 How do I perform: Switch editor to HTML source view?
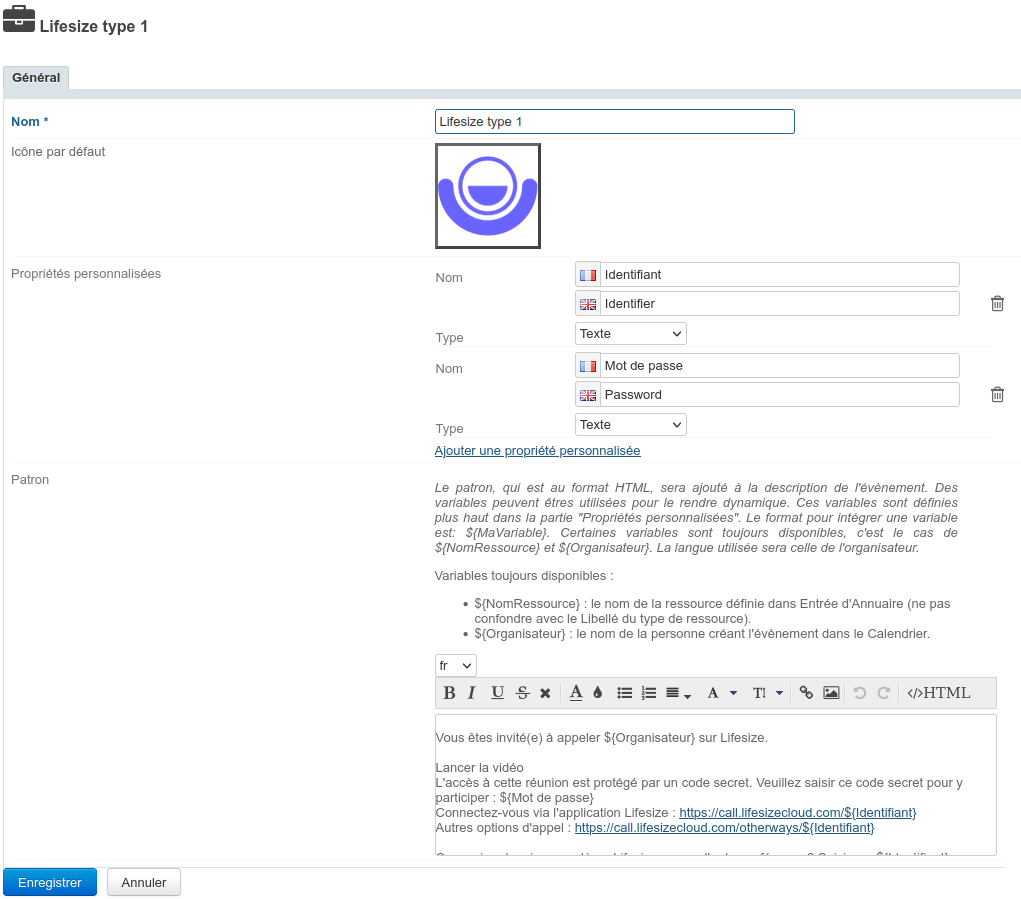938,693
